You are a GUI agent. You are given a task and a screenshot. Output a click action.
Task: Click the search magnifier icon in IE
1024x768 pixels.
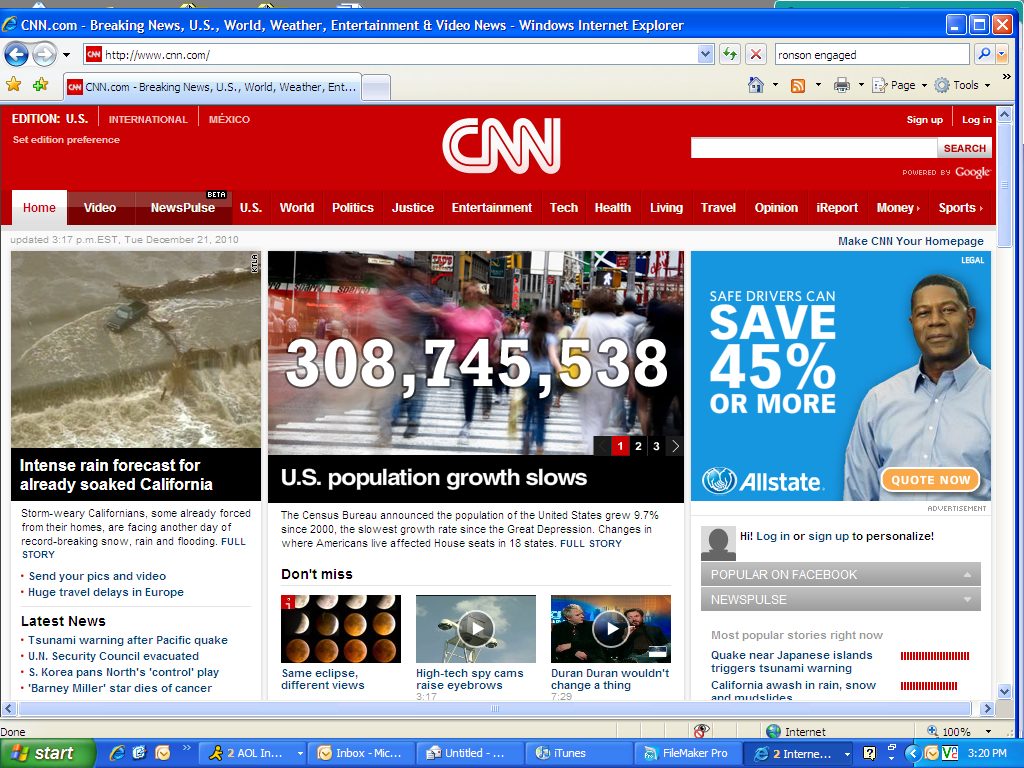point(984,54)
